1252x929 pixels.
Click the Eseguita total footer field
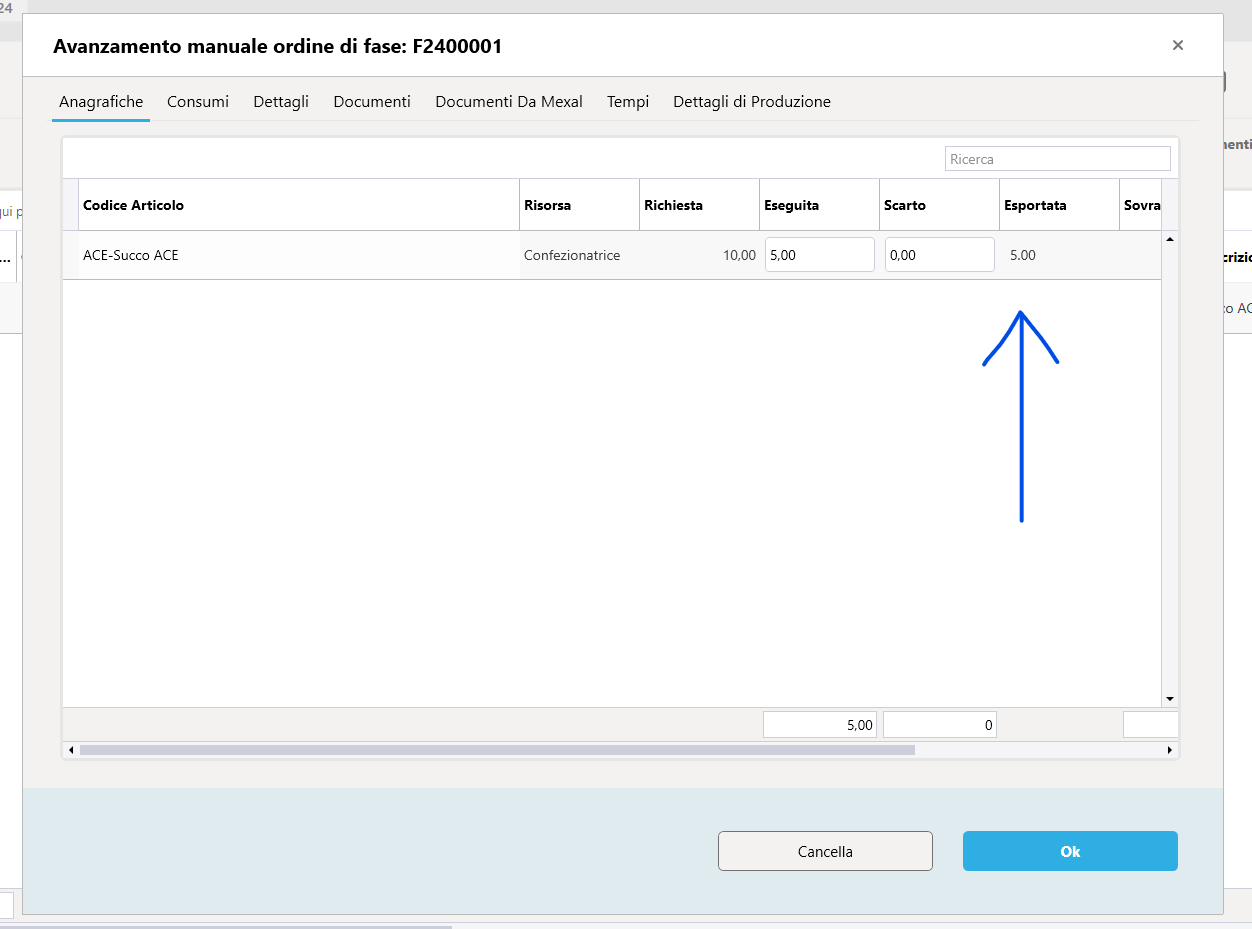coord(820,725)
